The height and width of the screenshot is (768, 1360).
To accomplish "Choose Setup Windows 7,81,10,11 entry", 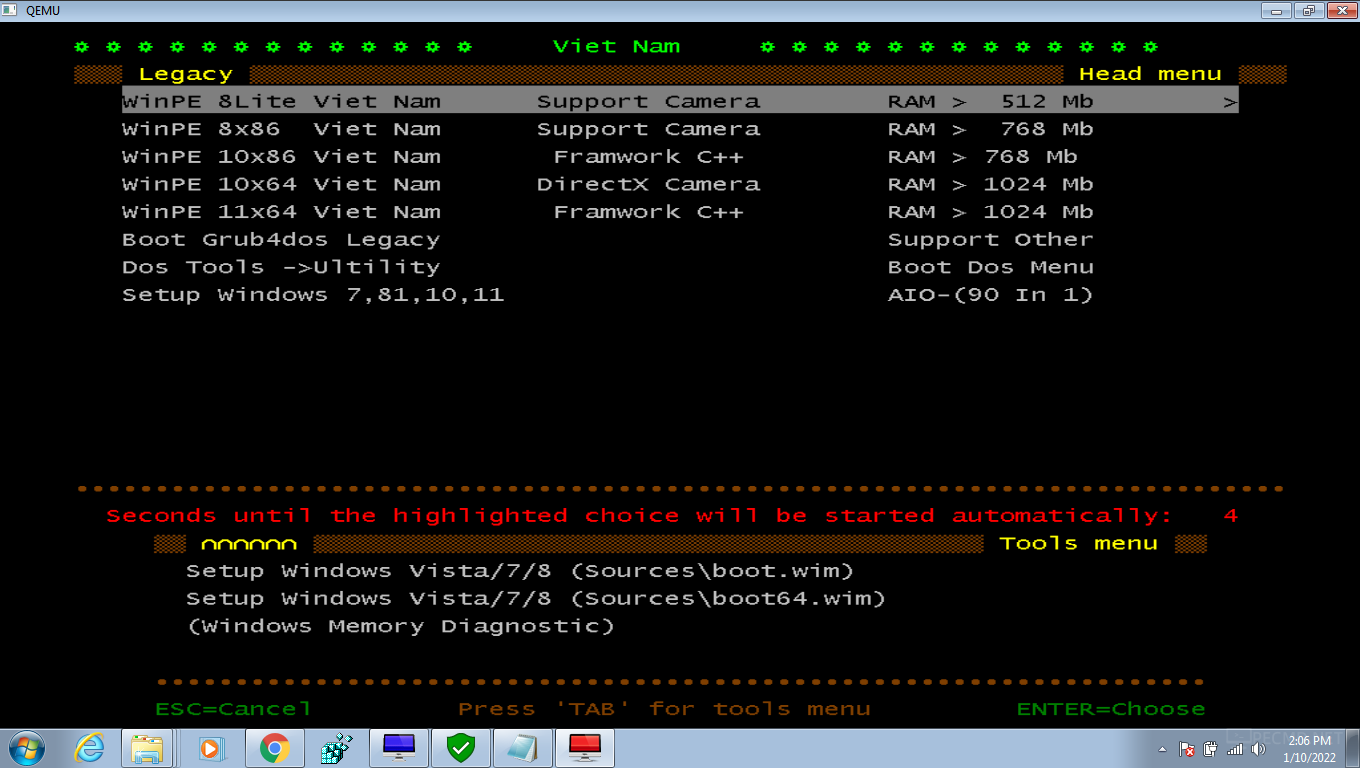I will click(x=313, y=295).
